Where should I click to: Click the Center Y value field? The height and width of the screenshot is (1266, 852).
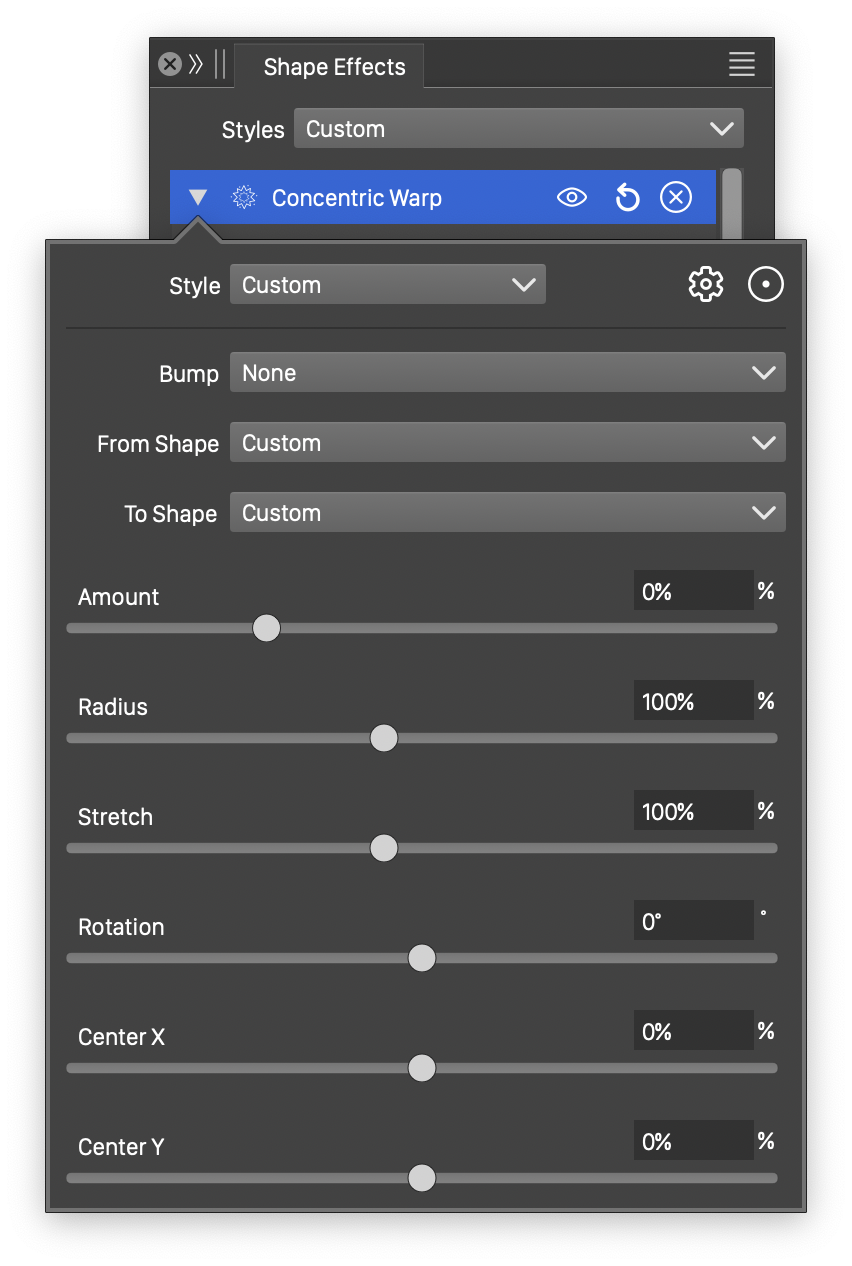(692, 1141)
